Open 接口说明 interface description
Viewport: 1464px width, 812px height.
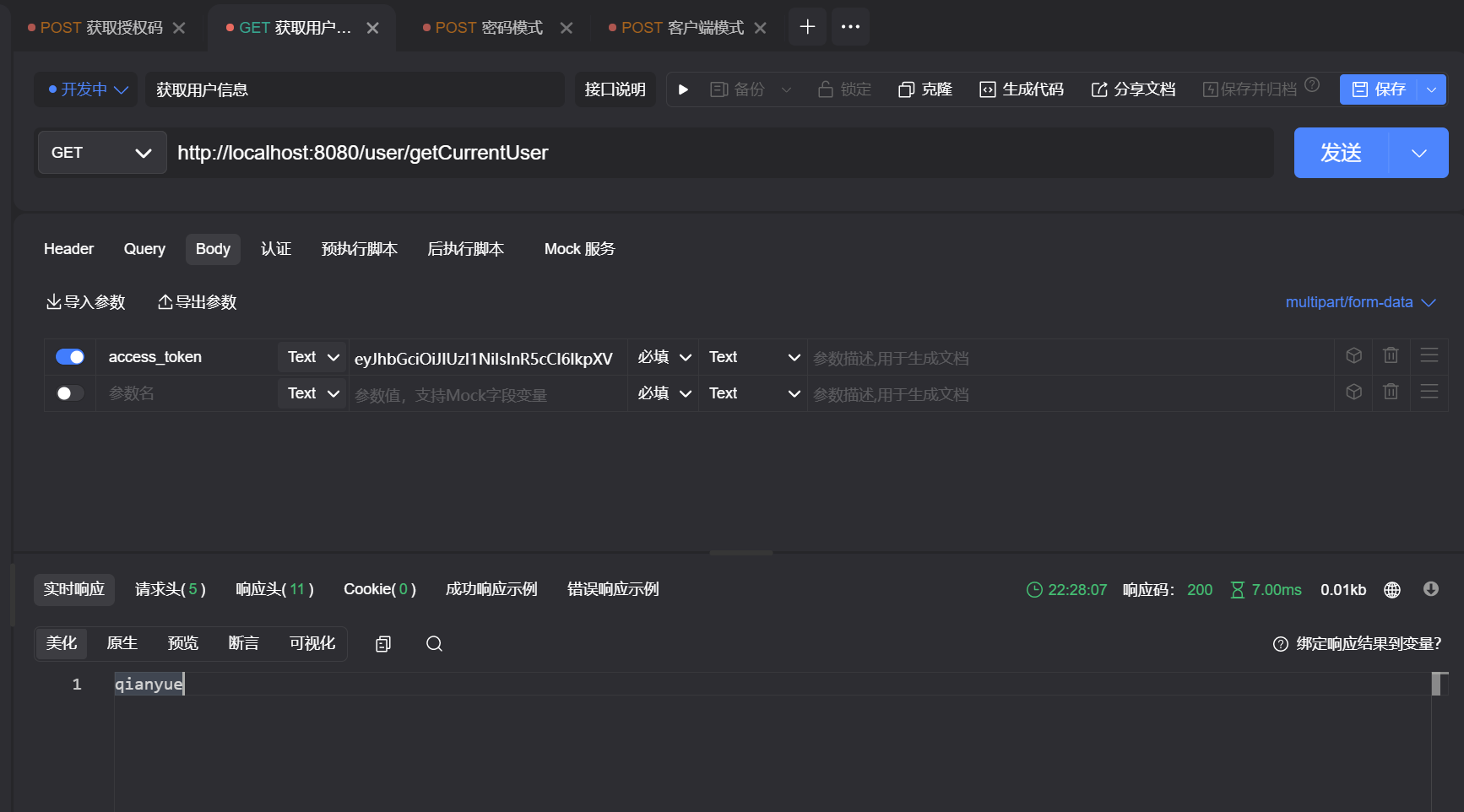click(615, 89)
